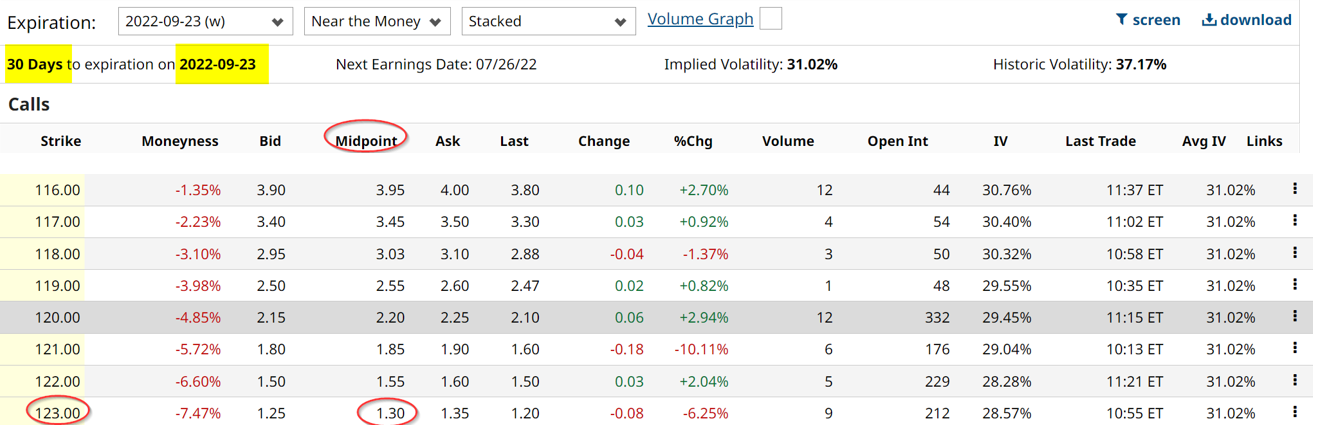Sort table by Midpoint column header
Image resolution: width=1321 pixels, height=434 pixels.
pos(368,141)
